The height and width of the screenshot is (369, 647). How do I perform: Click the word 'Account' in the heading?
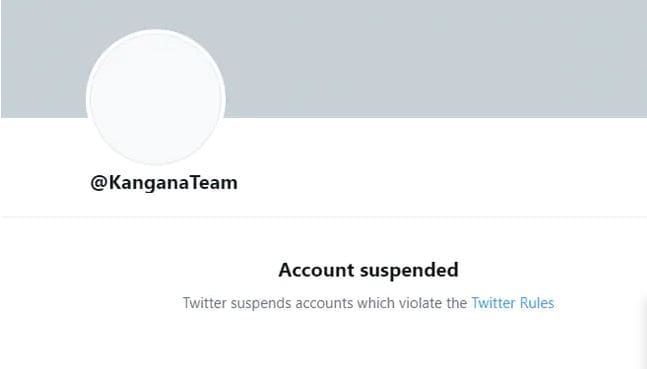tap(316, 270)
